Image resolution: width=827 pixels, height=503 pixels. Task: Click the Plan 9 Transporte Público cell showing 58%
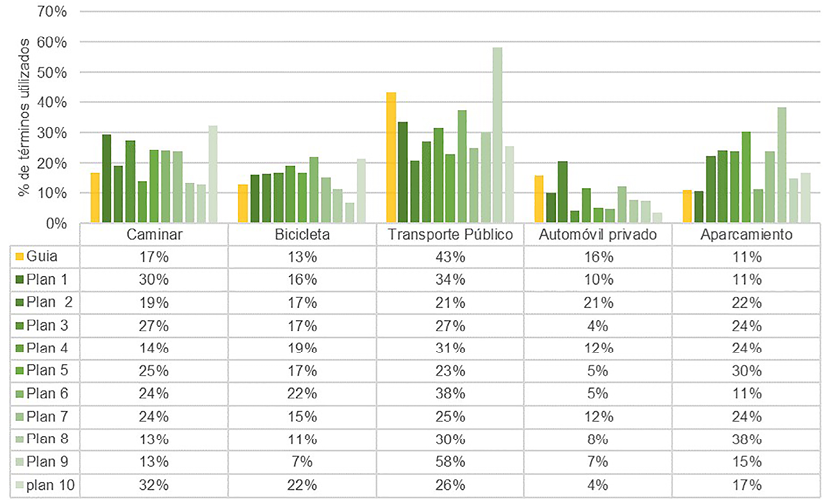(451, 461)
